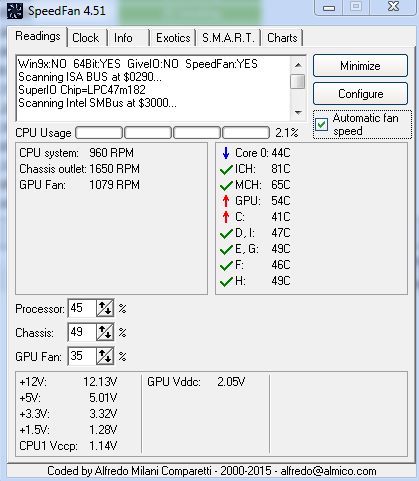Click the 'SuperIO Chip=LPC47m182' log line
The image size is (419, 481).
click(x=82, y=90)
